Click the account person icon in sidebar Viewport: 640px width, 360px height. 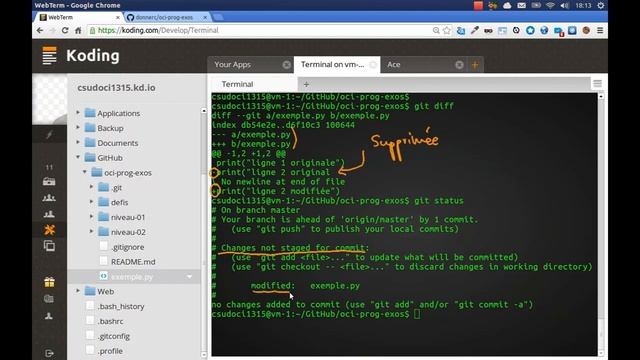point(49,316)
